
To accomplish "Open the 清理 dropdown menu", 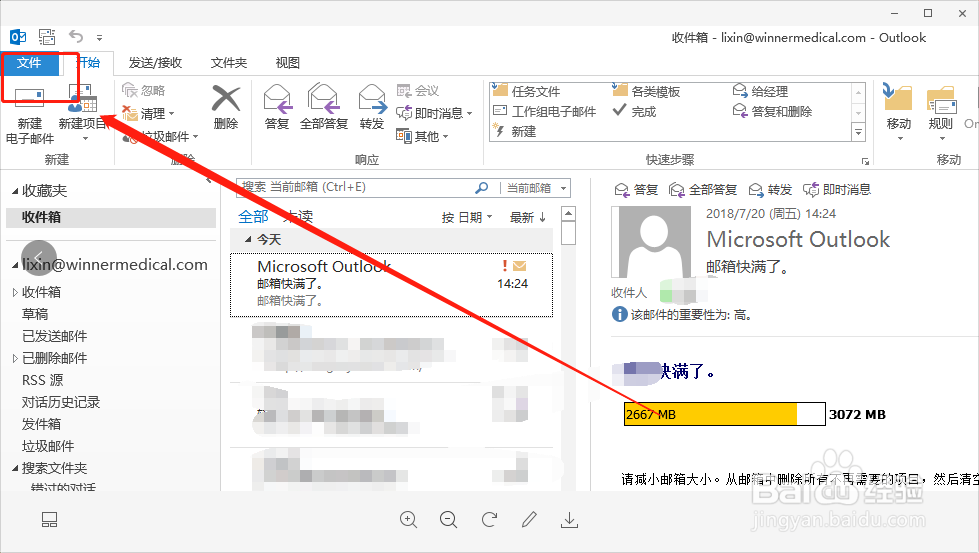I will point(149,114).
